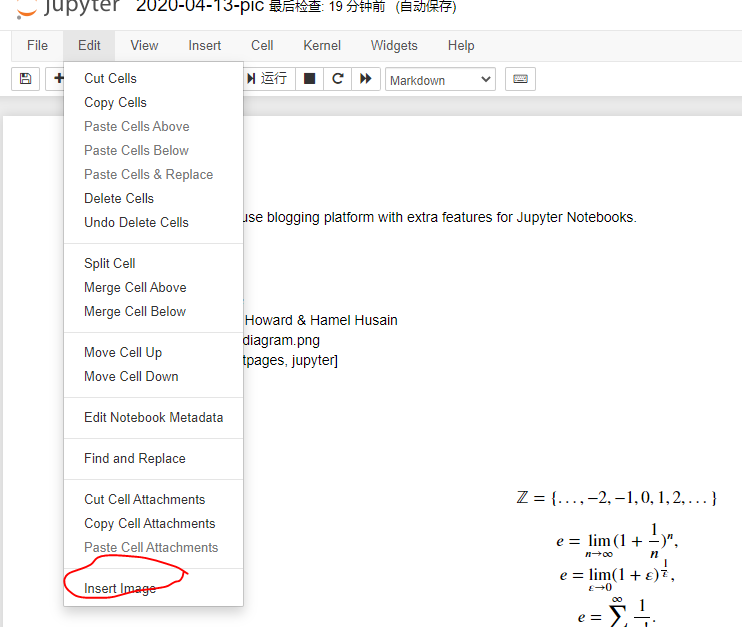Open the View menu

(x=144, y=45)
